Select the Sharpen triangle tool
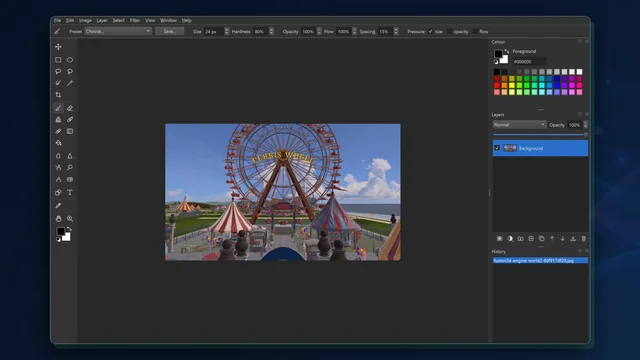 point(70,156)
